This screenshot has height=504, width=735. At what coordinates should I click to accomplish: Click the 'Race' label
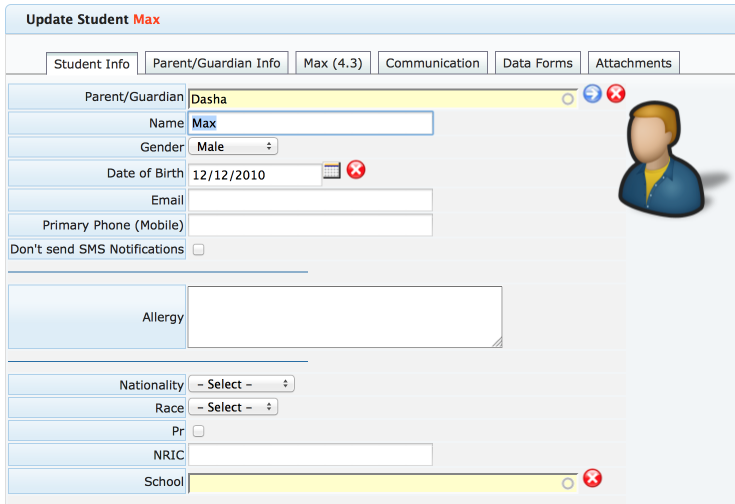(x=170, y=408)
